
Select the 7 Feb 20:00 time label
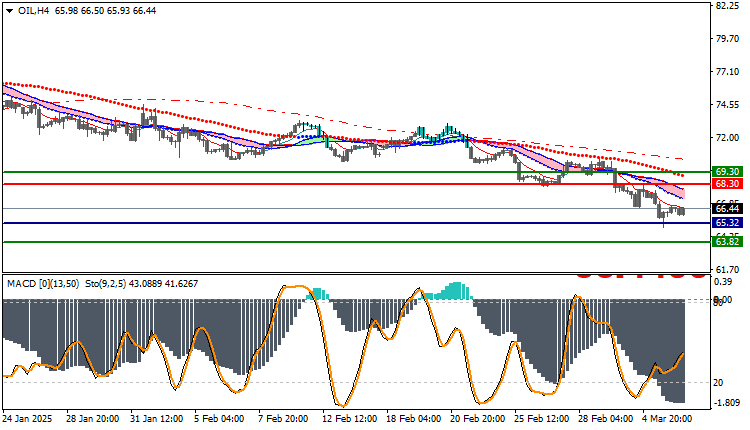pyautogui.click(x=283, y=419)
